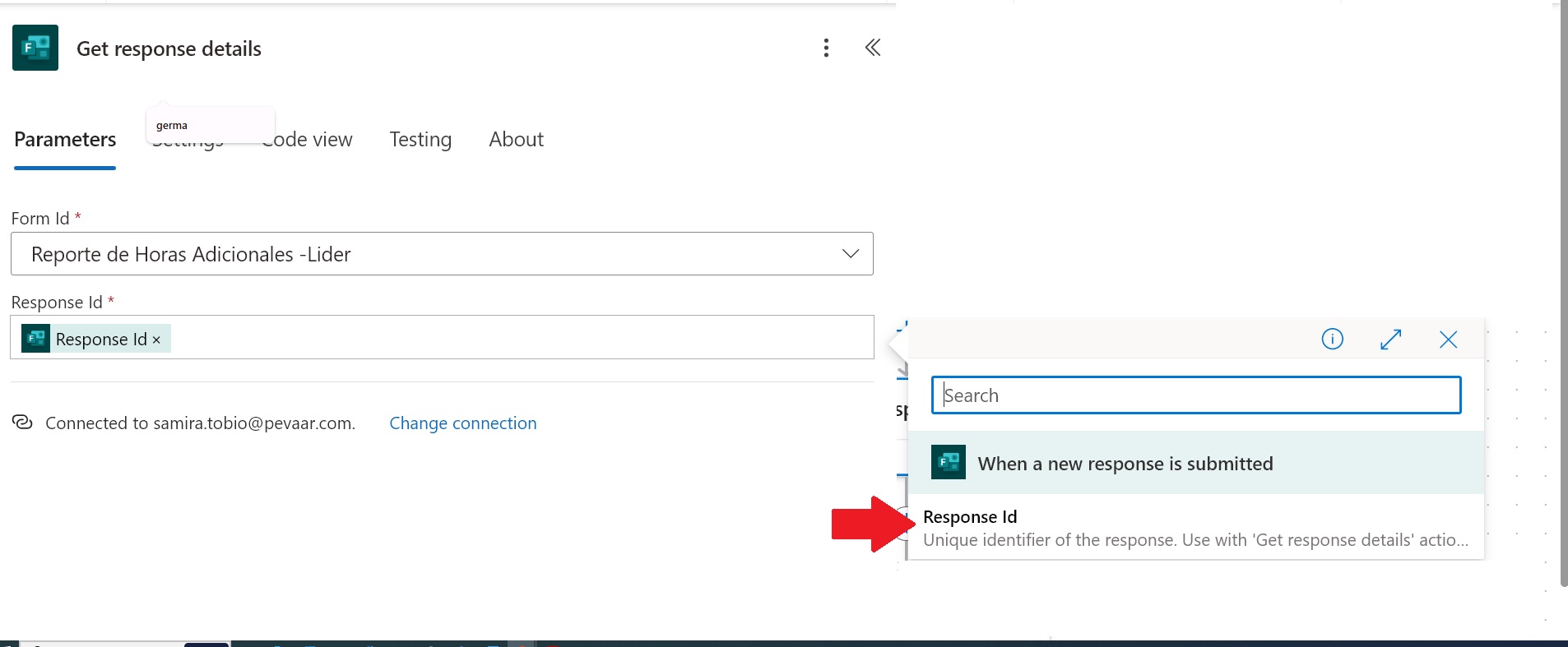Click the info icon in dynamic content popup
Image resolution: width=1568 pixels, height=647 pixels.
[x=1332, y=339]
